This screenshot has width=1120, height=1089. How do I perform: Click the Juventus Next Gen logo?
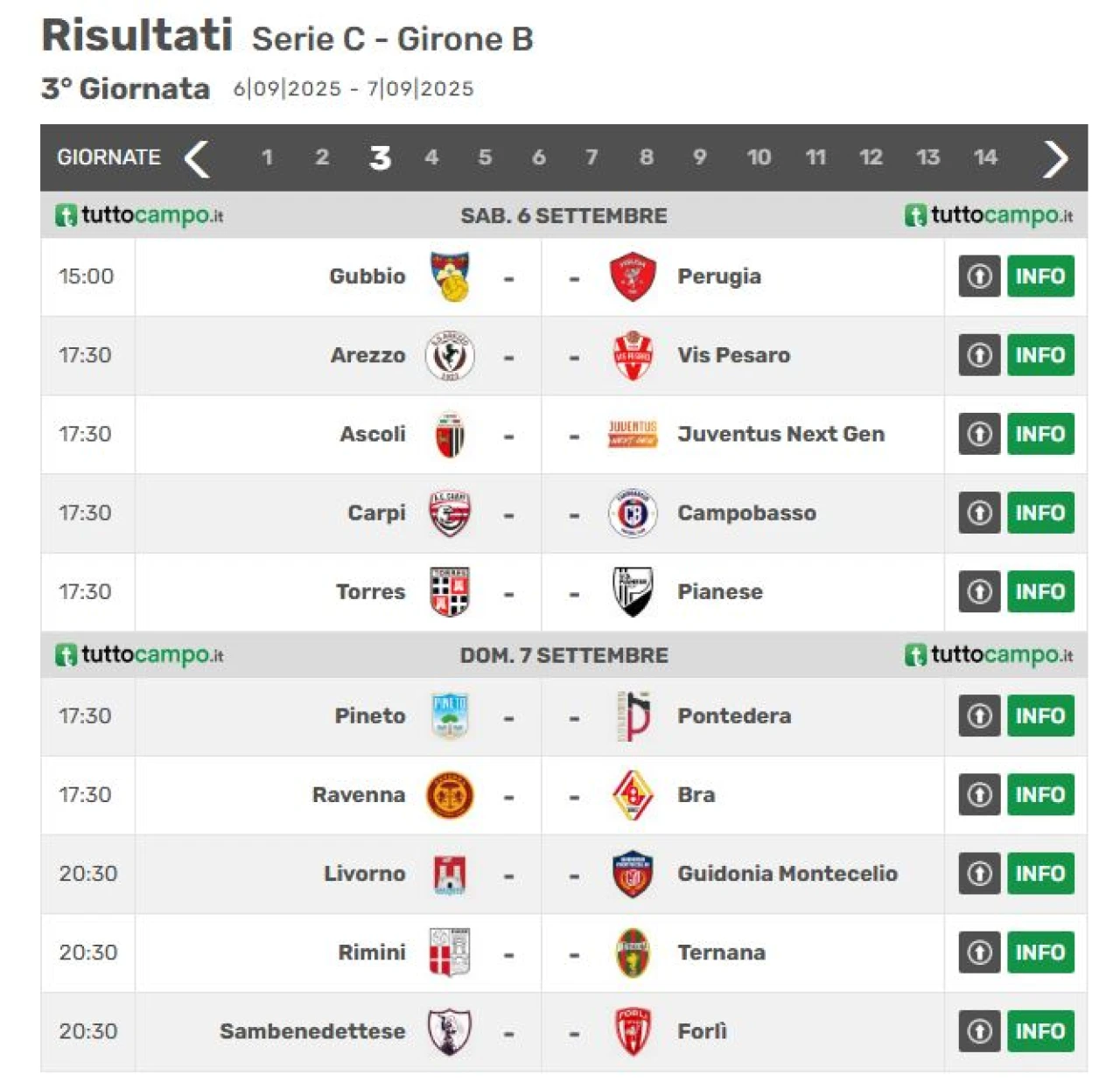(x=633, y=434)
